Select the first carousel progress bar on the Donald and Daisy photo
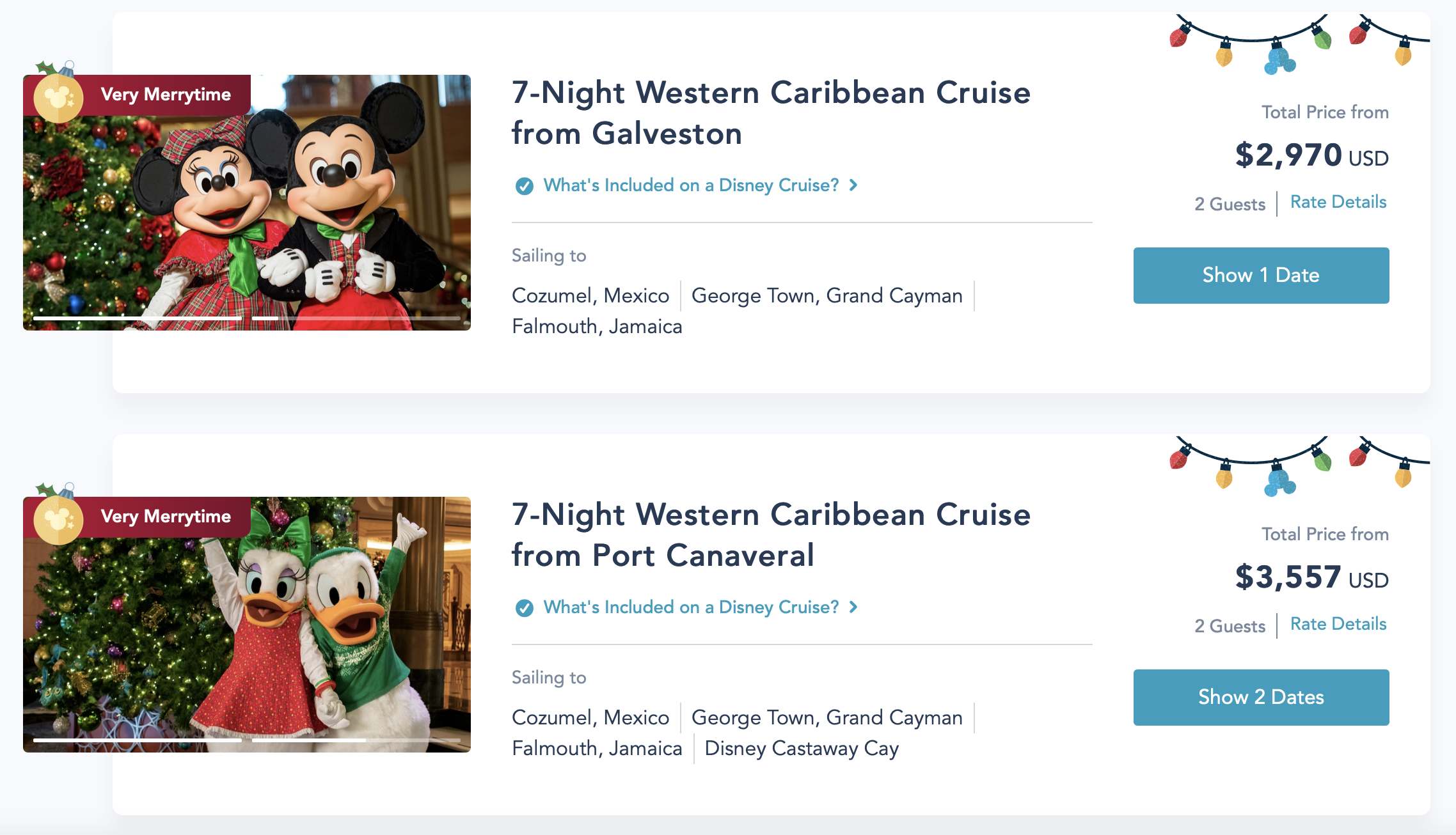The image size is (1456, 835). [138, 740]
